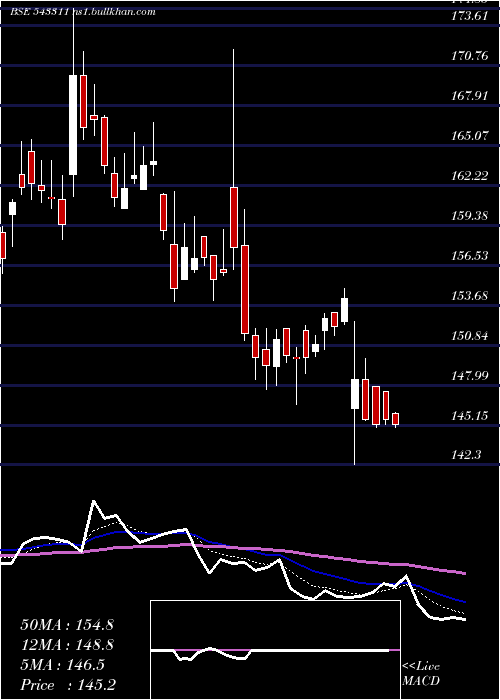
Task: Click the <<Live MACD label
Action: click(x=421, y=673)
